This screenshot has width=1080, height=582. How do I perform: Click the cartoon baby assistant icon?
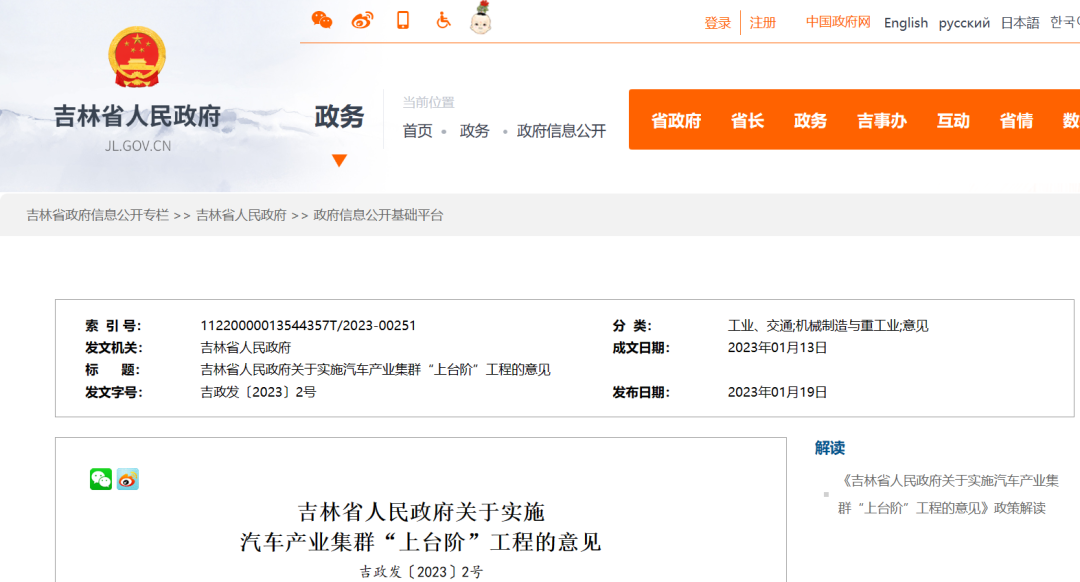click(x=482, y=18)
